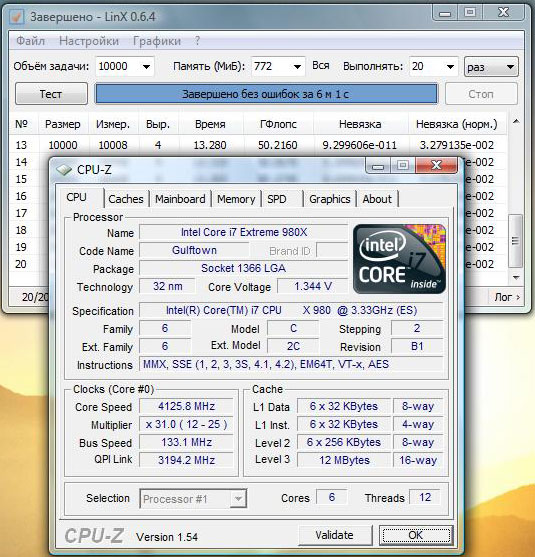
Task: Click the disabled Стоп button
Action: (481, 94)
